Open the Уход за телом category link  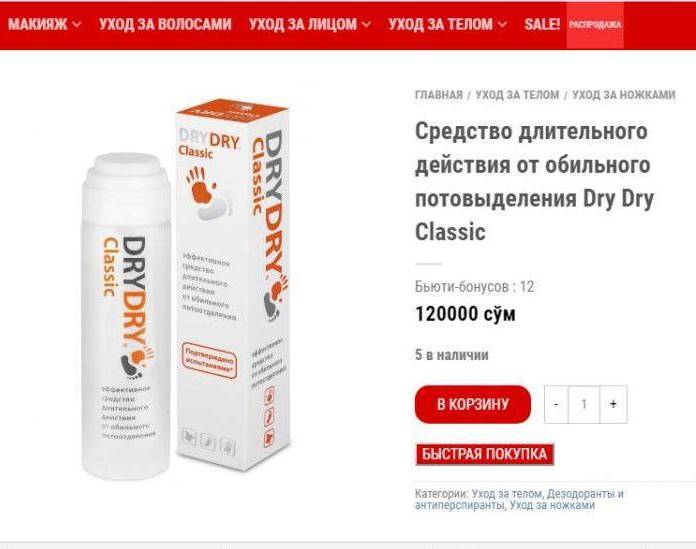click(x=506, y=494)
